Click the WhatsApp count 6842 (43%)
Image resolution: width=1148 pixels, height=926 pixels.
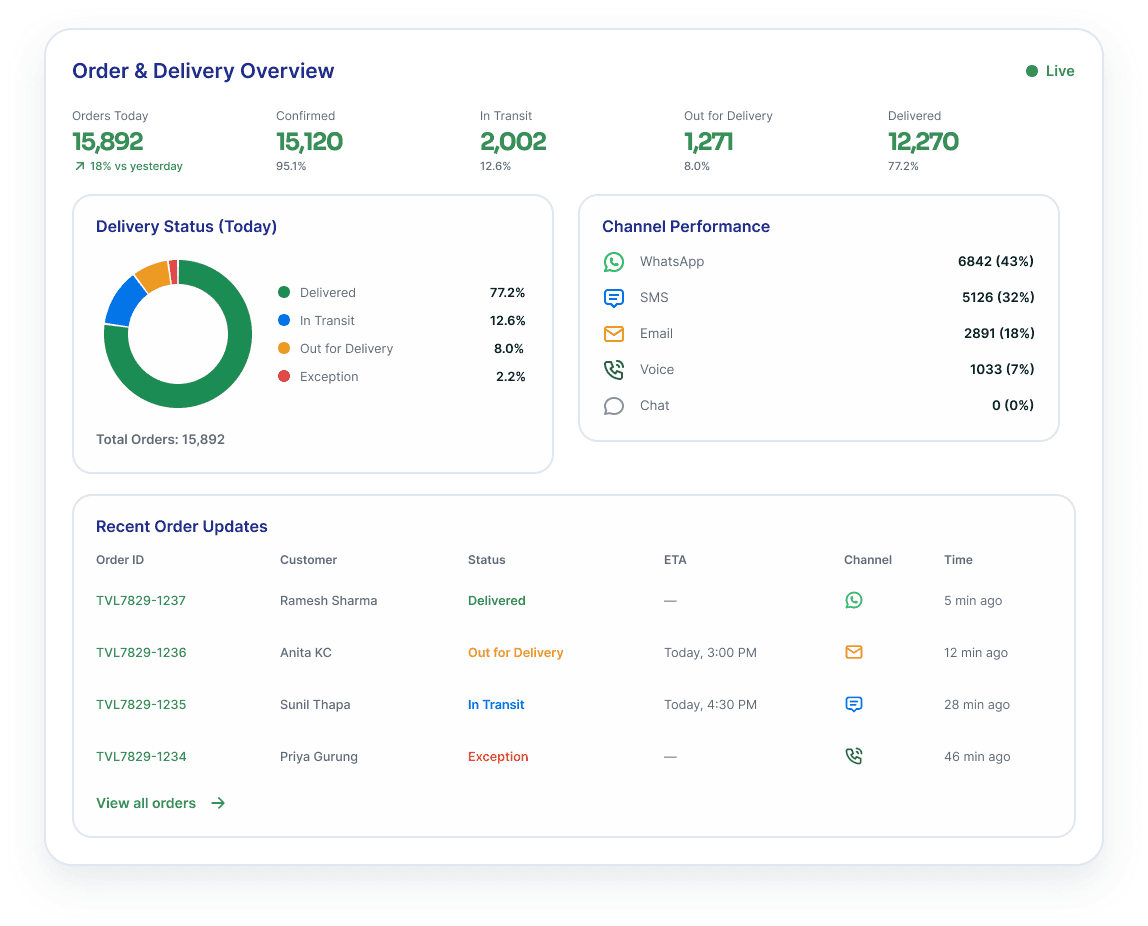click(996, 261)
